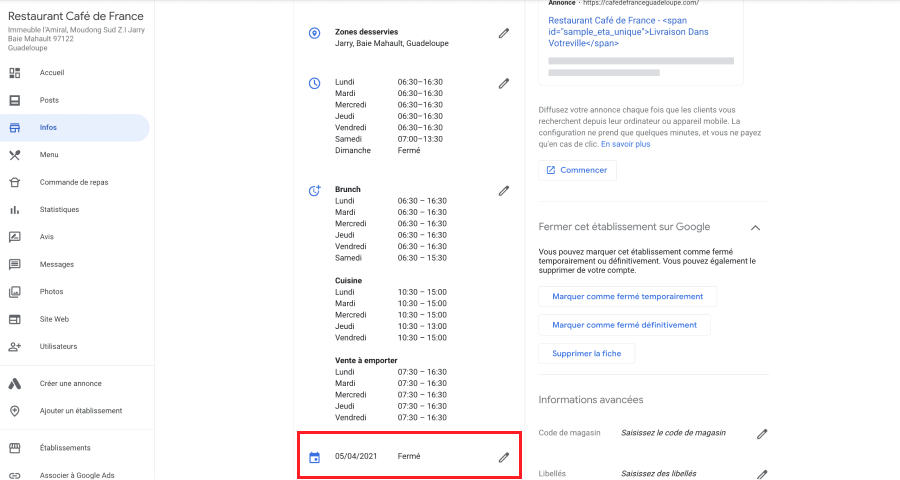Edit regular opening hours pencil icon

point(503,83)
